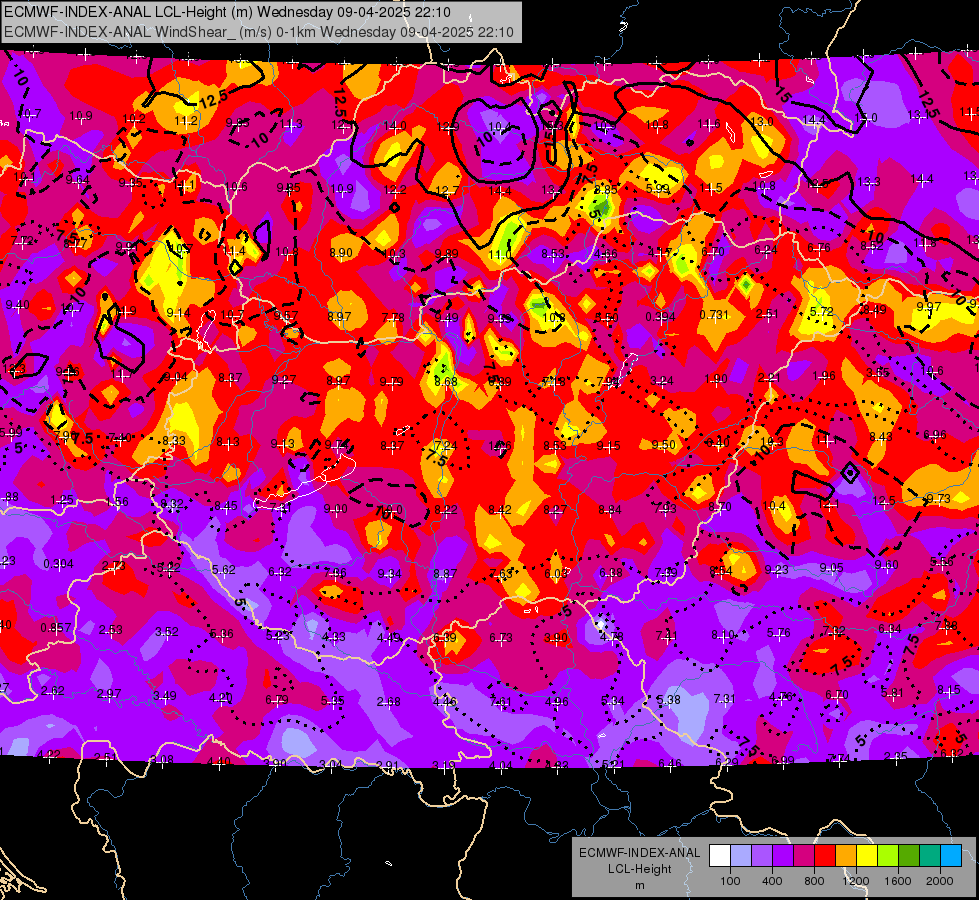Click the grid value 2.62
Screen dimensions: 979x900
(x=52, y=691)
